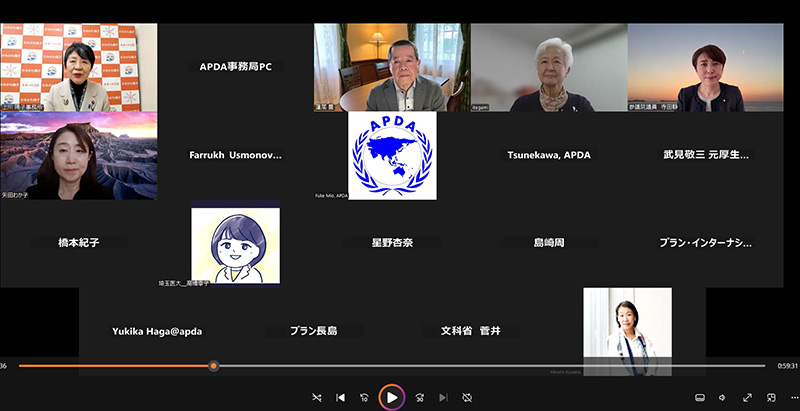The height and width of the screenshot is (411, 800).
Task: Click the Farrukh Usmonov participant name
Action: pyautogui.click(x=235, y=155)
